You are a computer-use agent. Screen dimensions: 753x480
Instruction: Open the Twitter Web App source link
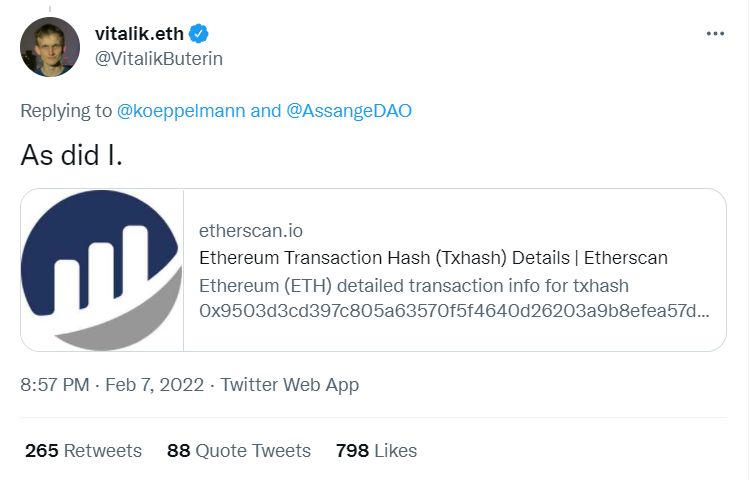pyautogui.click(x=289, y=385)
